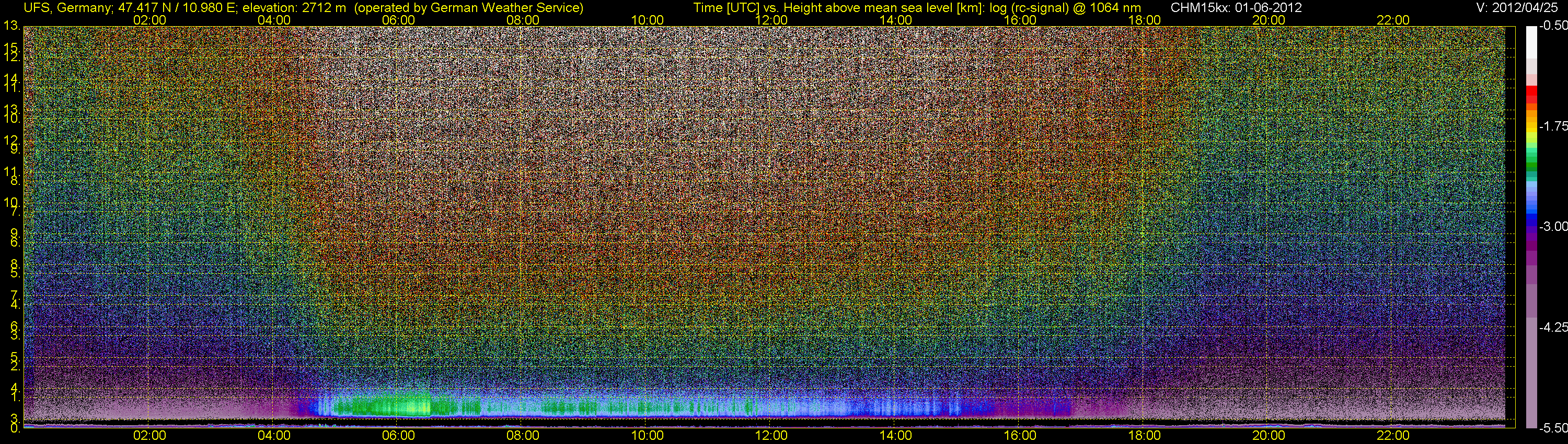Select "02:00" on the bottom time axis
The height and width of the screenshot is (444, 1568).
[x=149, y=436]
